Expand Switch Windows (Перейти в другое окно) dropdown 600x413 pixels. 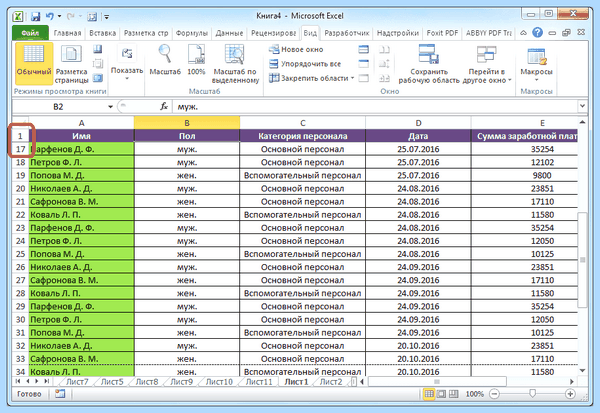487,64
